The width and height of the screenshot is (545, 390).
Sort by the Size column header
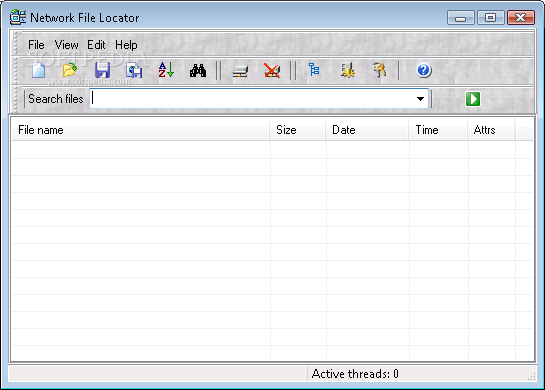pyautogui.click(x=298, y=130)
